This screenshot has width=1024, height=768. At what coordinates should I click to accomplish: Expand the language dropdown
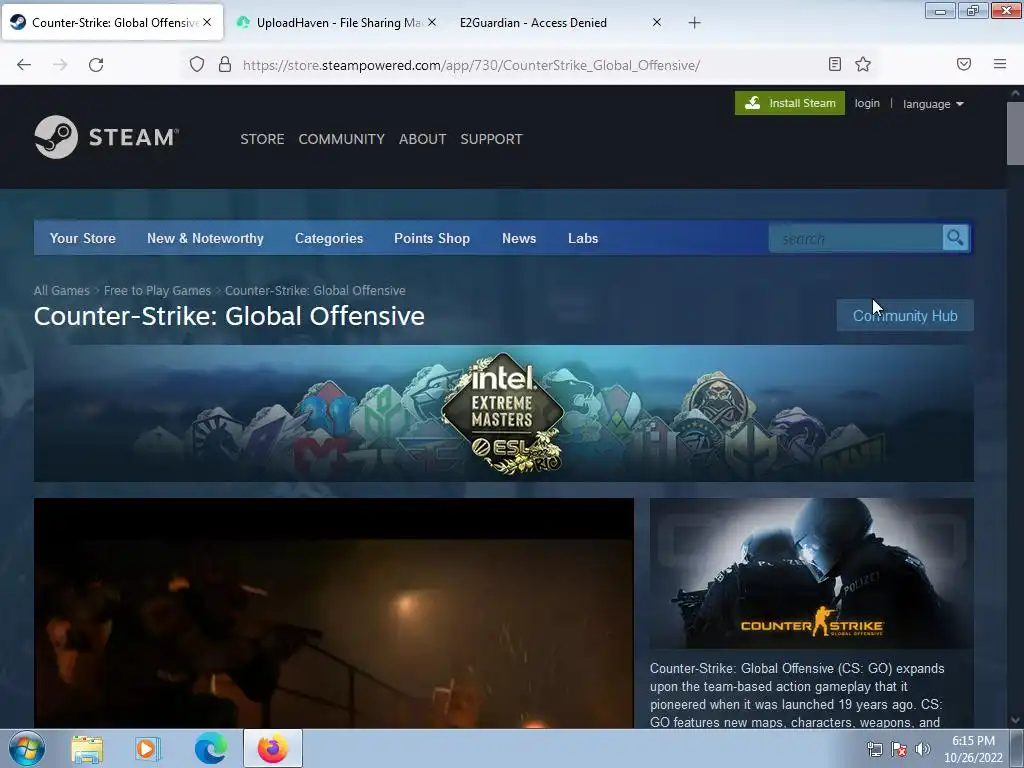[933, 104]
